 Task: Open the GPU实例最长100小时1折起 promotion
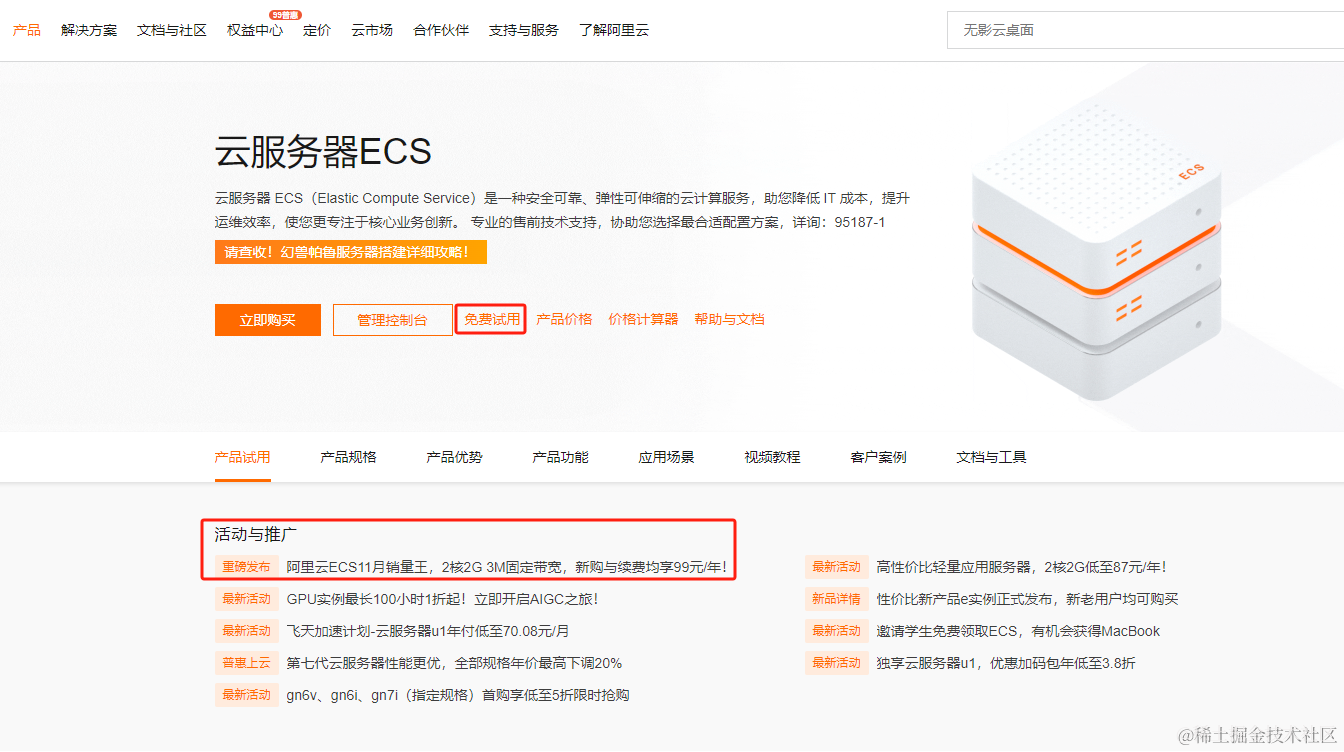click(x=442, y=599)
